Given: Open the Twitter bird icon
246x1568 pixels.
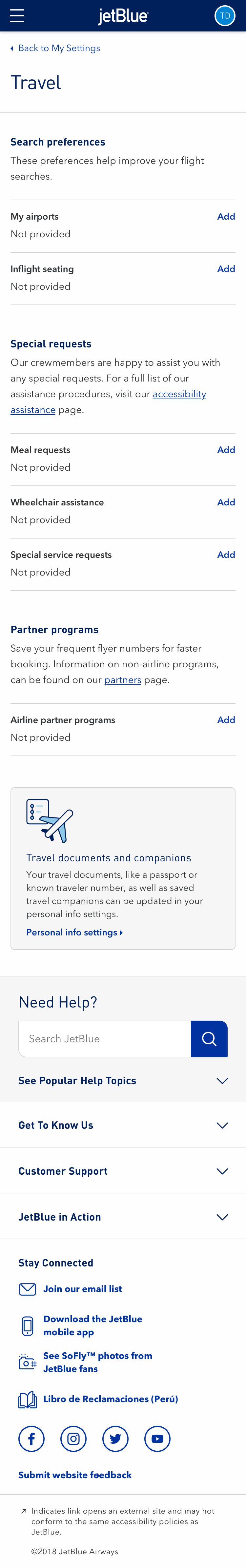Looking at the screenshot, I should (115, 1439).
